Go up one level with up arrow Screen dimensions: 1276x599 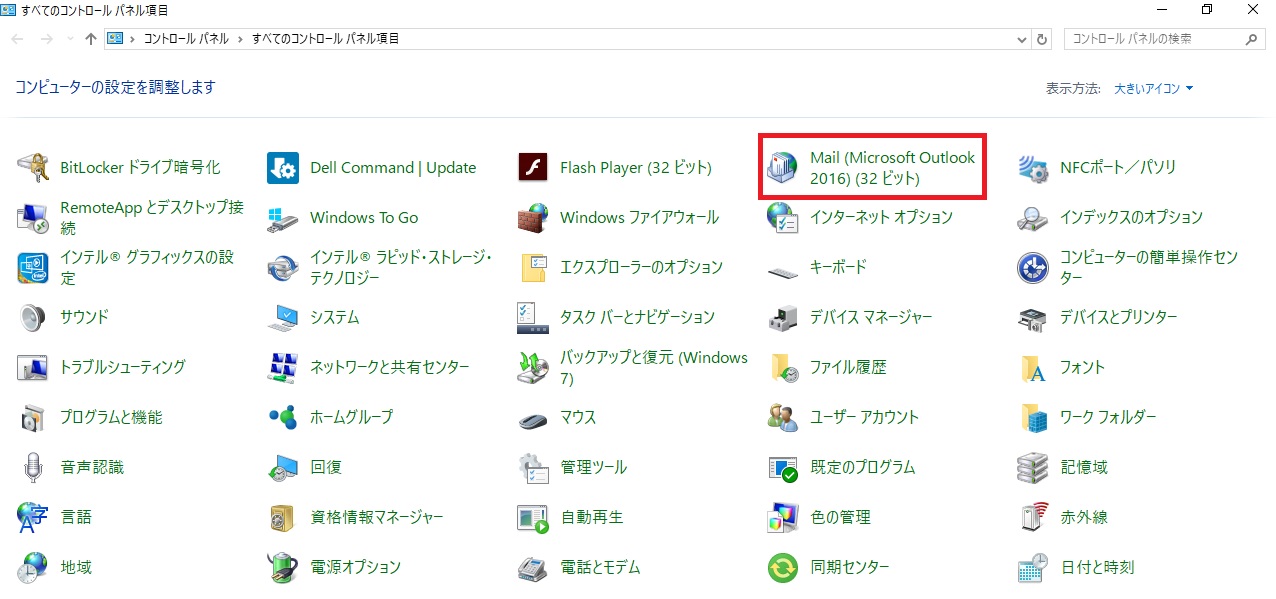click(91, 39)
